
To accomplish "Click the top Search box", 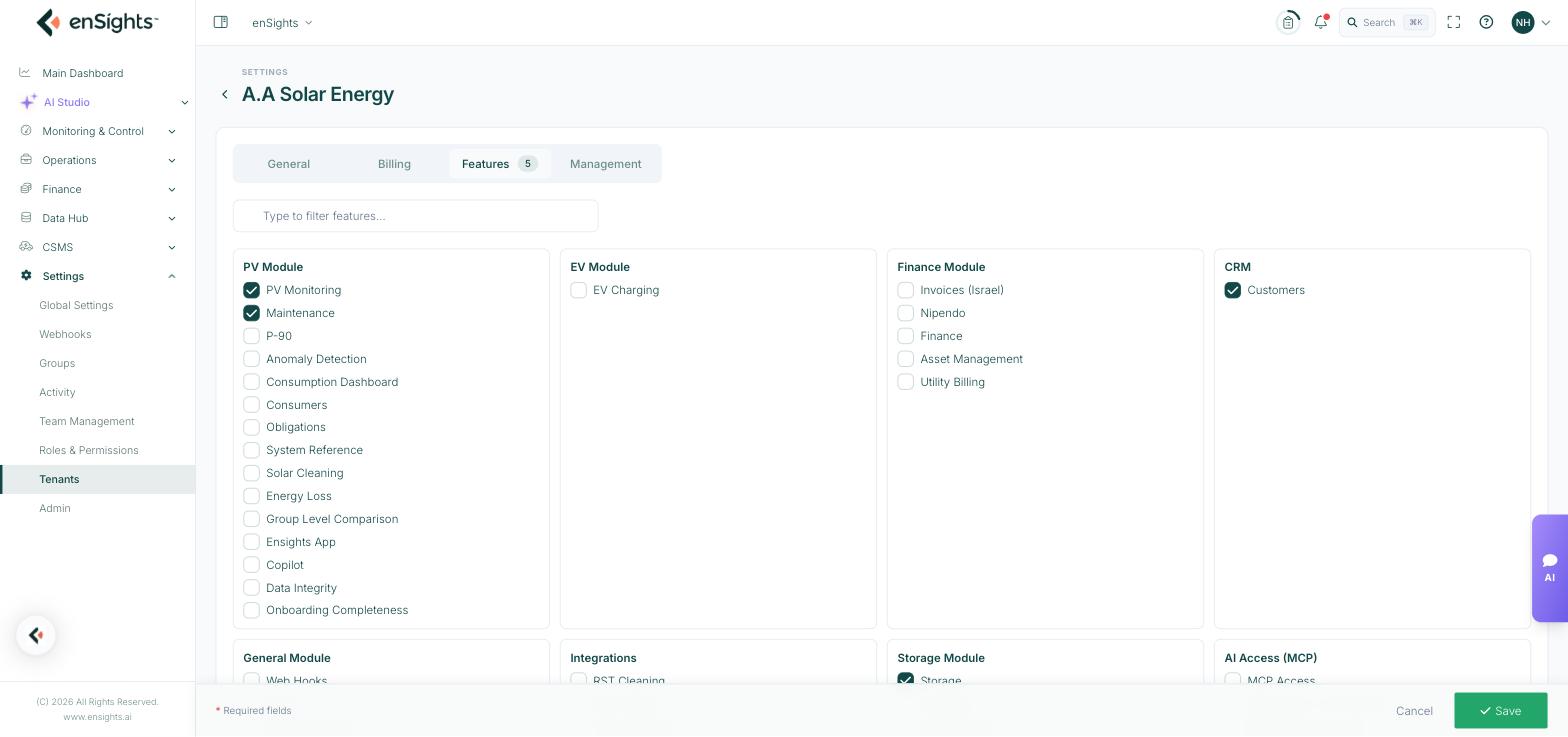I will click(1387, 22).
